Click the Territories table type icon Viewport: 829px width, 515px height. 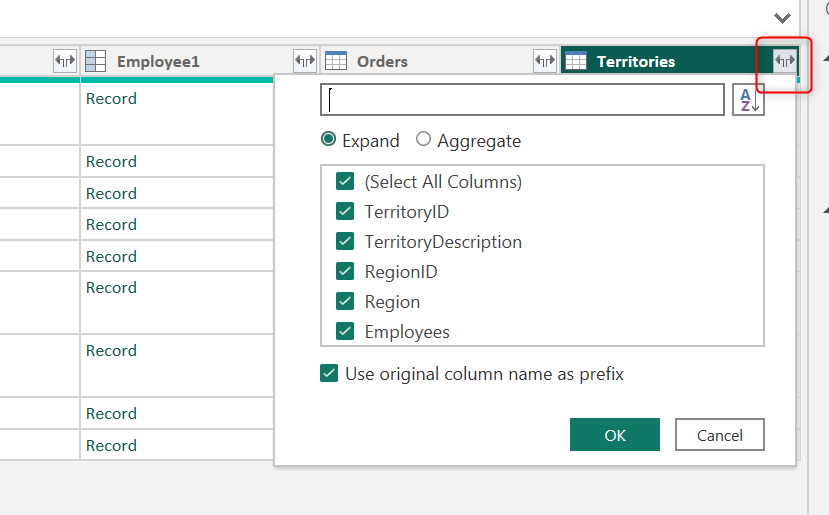[x=575, y=61]
